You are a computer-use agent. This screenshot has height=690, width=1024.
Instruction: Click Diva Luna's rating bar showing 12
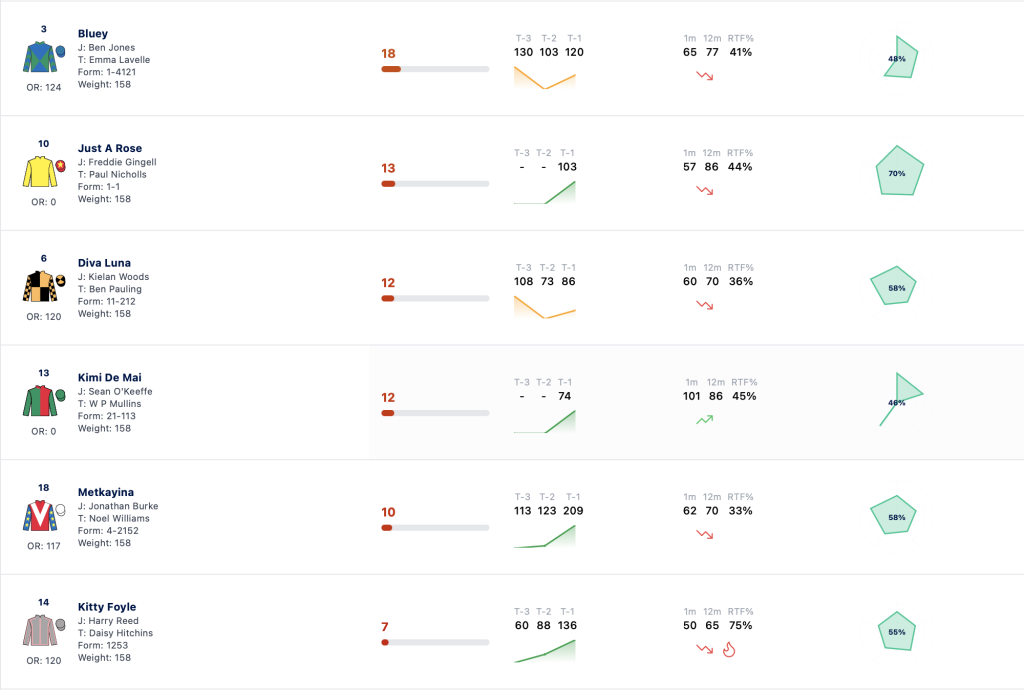click(x=435, y=298)
